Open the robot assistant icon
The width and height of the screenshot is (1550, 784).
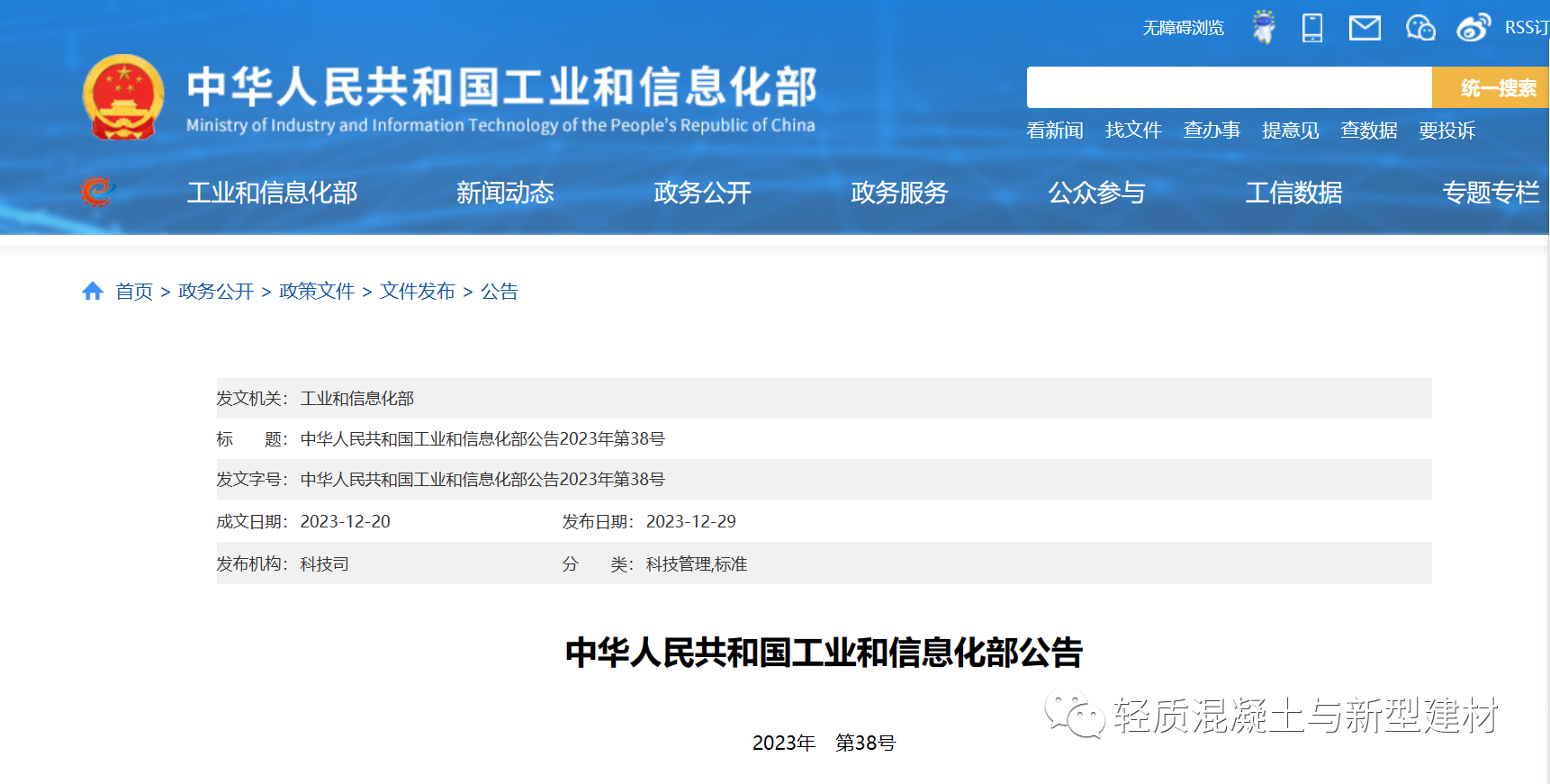pyautogui.click(x=1264, y=28)
